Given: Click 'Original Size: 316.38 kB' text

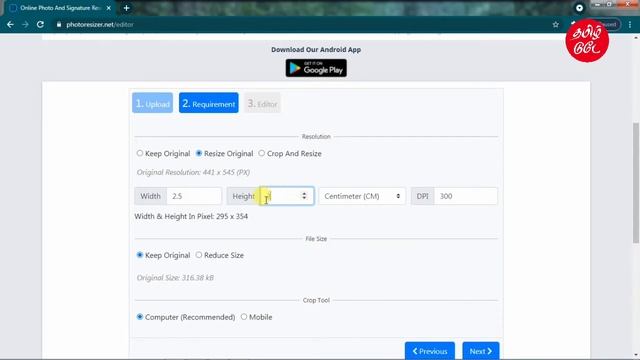Looking at the screenshot, I should point(175,278).
